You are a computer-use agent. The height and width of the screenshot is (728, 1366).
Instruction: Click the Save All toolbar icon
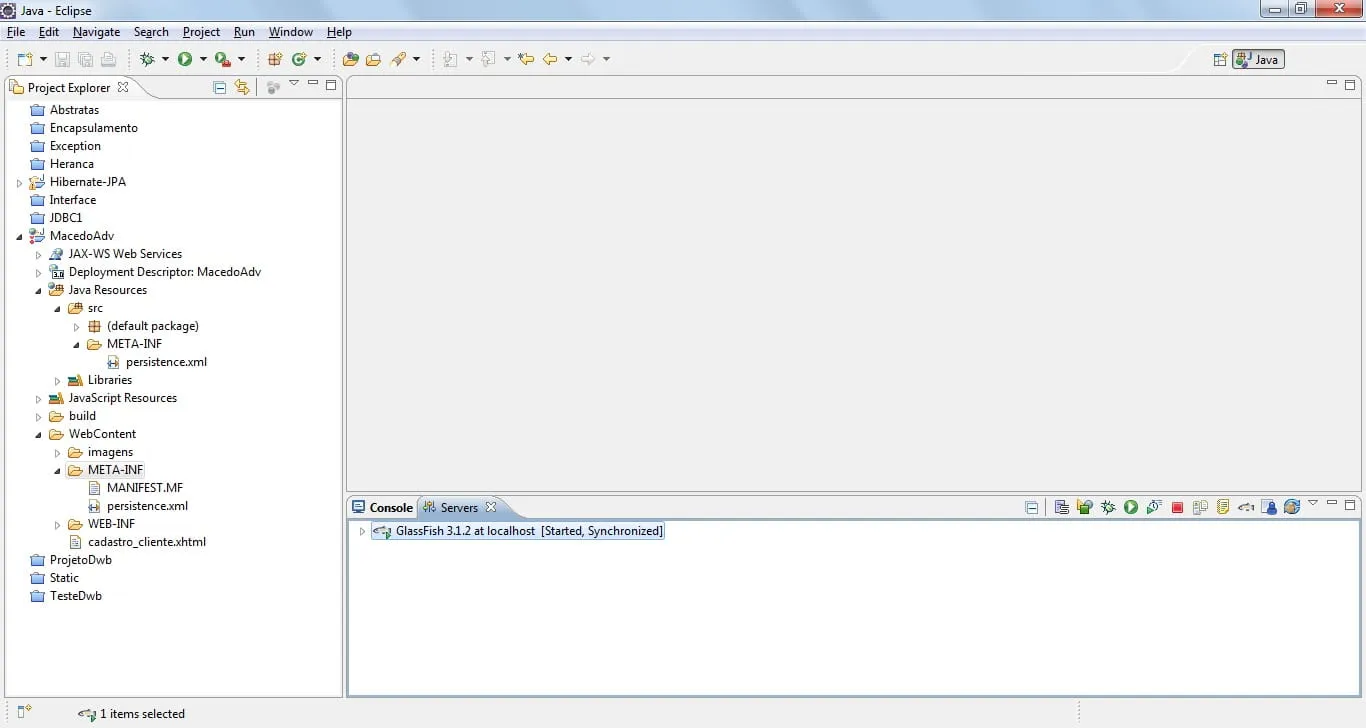pyautogui.click(x=85, y=60)
